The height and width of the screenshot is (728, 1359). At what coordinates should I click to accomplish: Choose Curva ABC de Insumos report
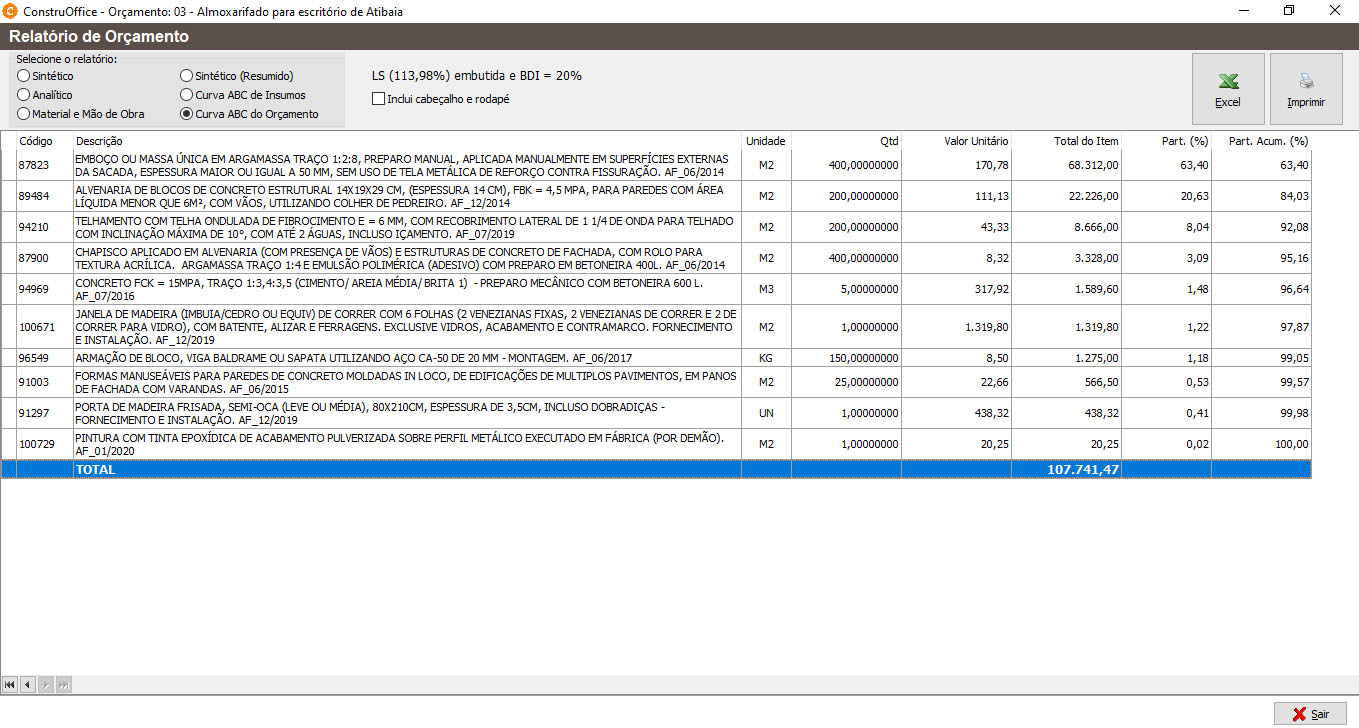coord(243,95)
